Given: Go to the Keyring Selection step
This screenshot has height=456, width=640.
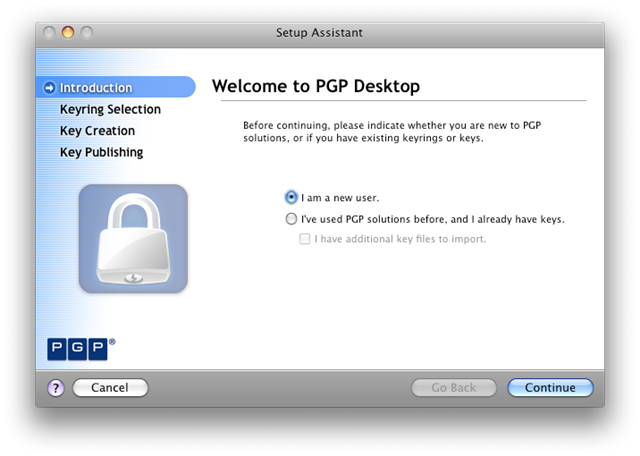Looking at the screenshot, I should [x=110, y=109].
